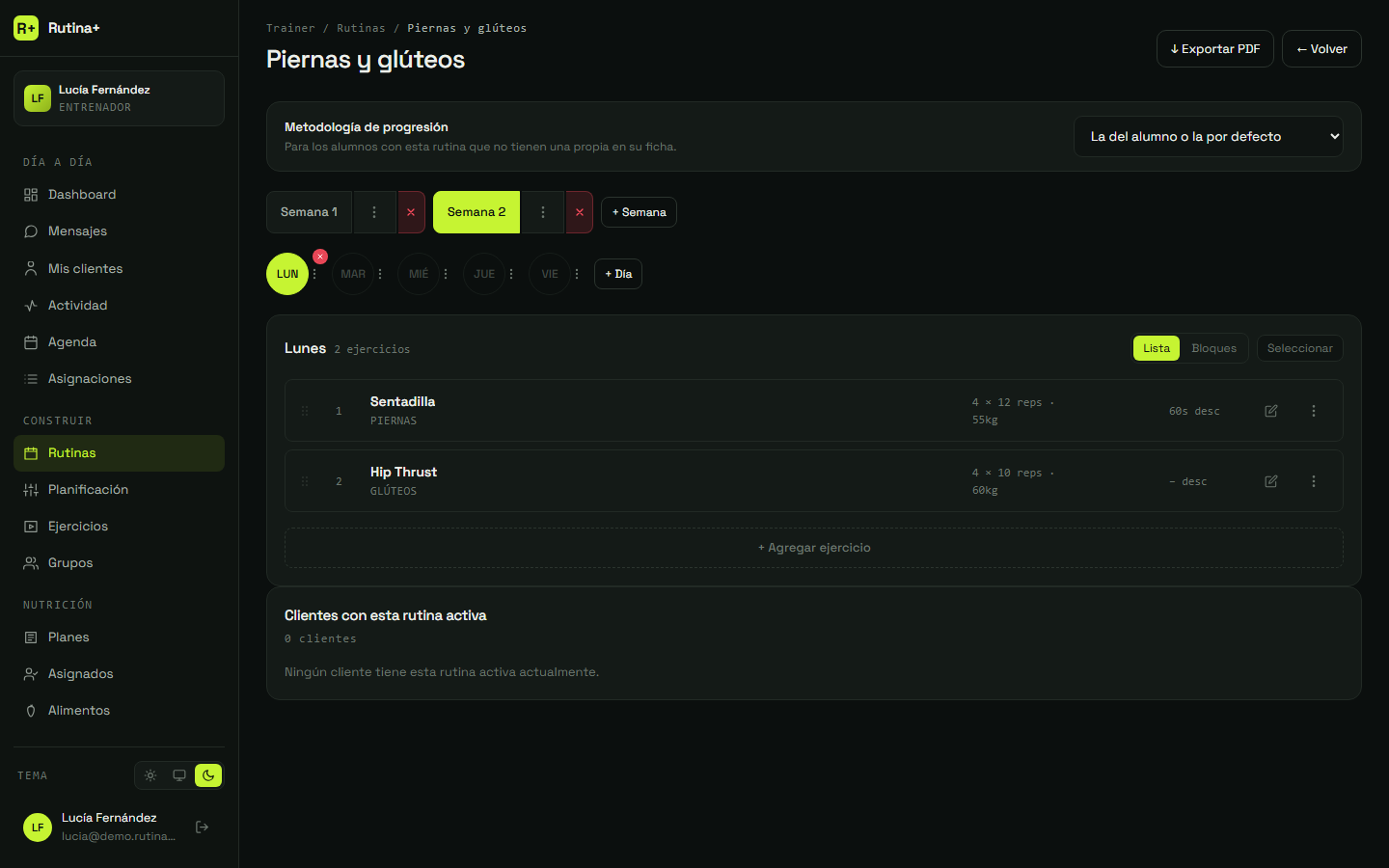
Task: Open Ejercicios library
Action: coord(119,527)
